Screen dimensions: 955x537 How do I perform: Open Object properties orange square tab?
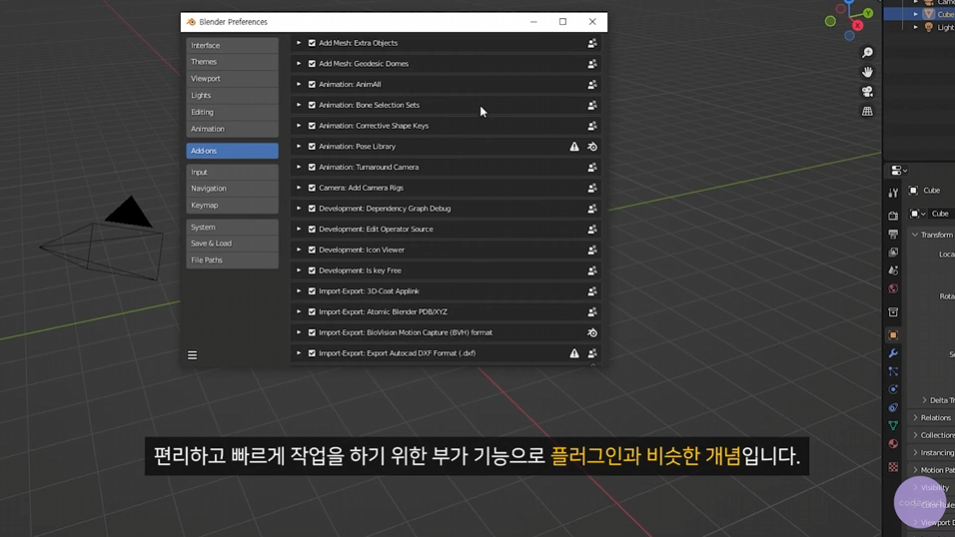pyautogui.click(x=893, y=335)
